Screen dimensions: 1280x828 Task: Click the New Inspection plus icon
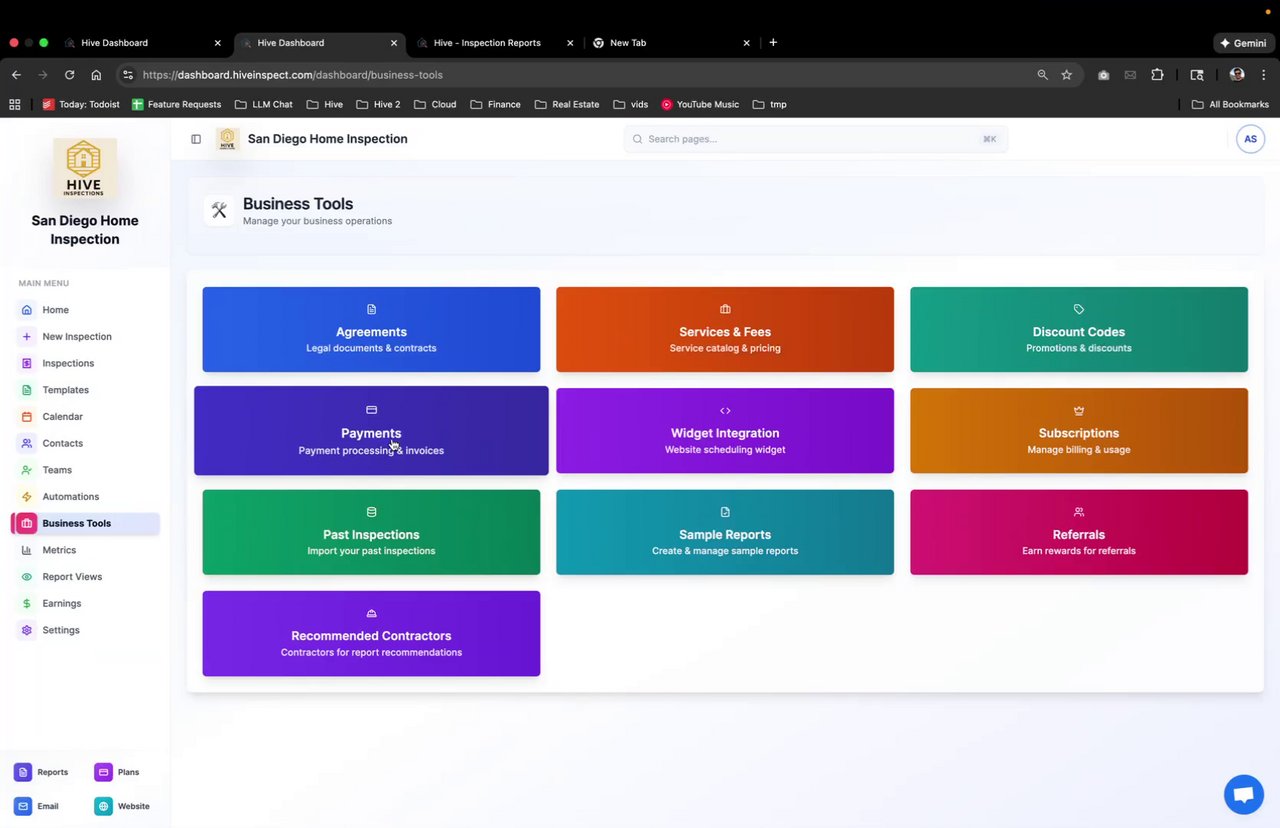[x=27, y=337]
